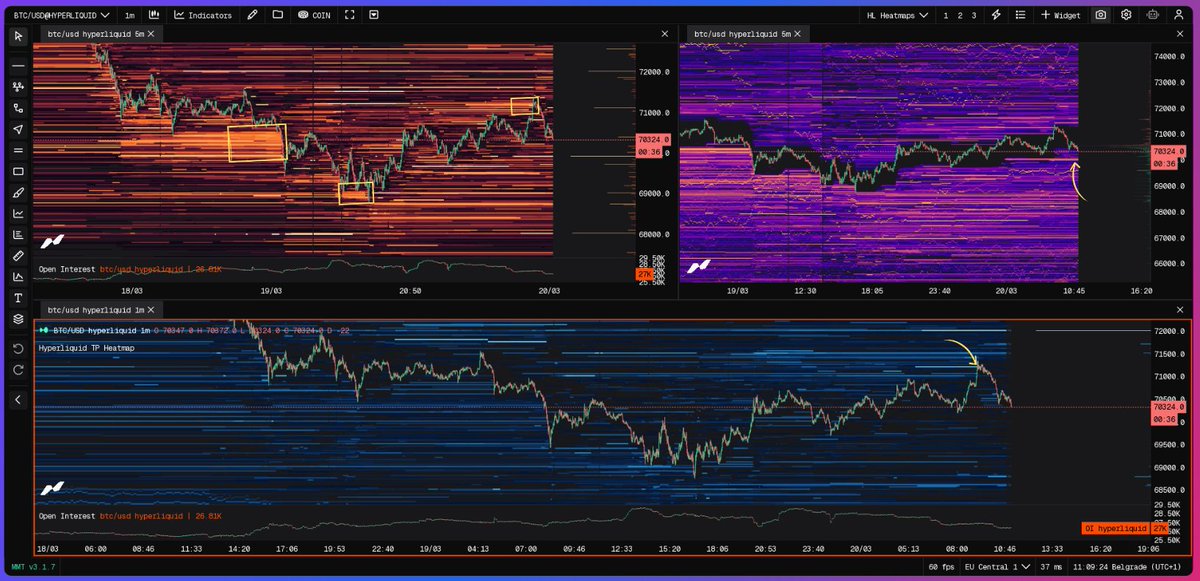Select the brush drawing tool

tap(18, 192)
